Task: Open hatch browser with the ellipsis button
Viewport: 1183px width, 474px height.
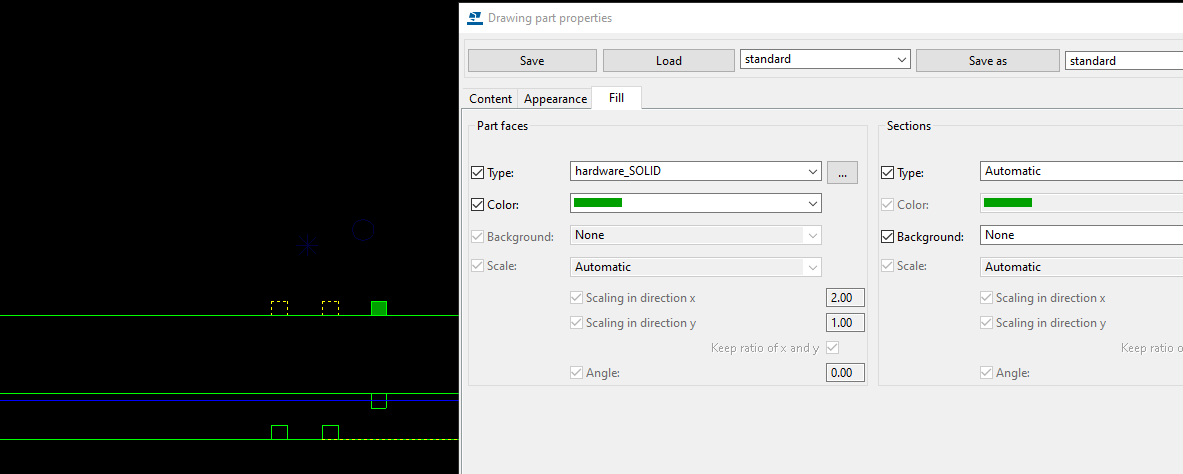Action: pyautogui.click(x=842, y=172)
